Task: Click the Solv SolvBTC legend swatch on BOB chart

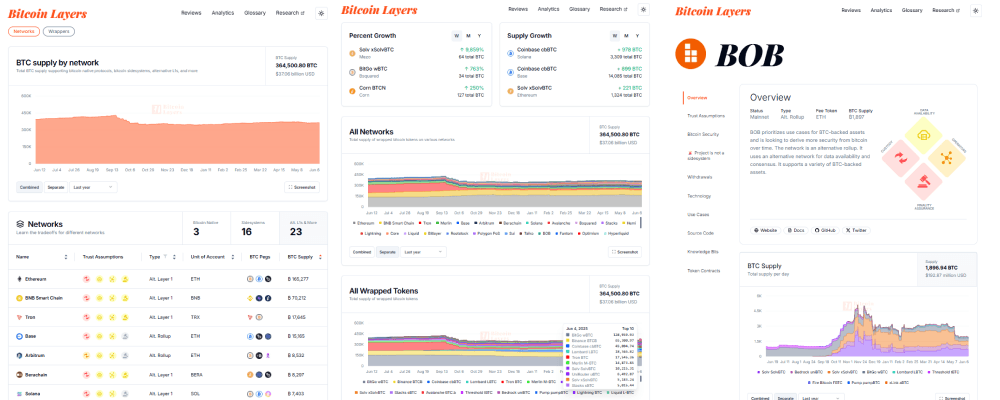Action: [758, 371]
